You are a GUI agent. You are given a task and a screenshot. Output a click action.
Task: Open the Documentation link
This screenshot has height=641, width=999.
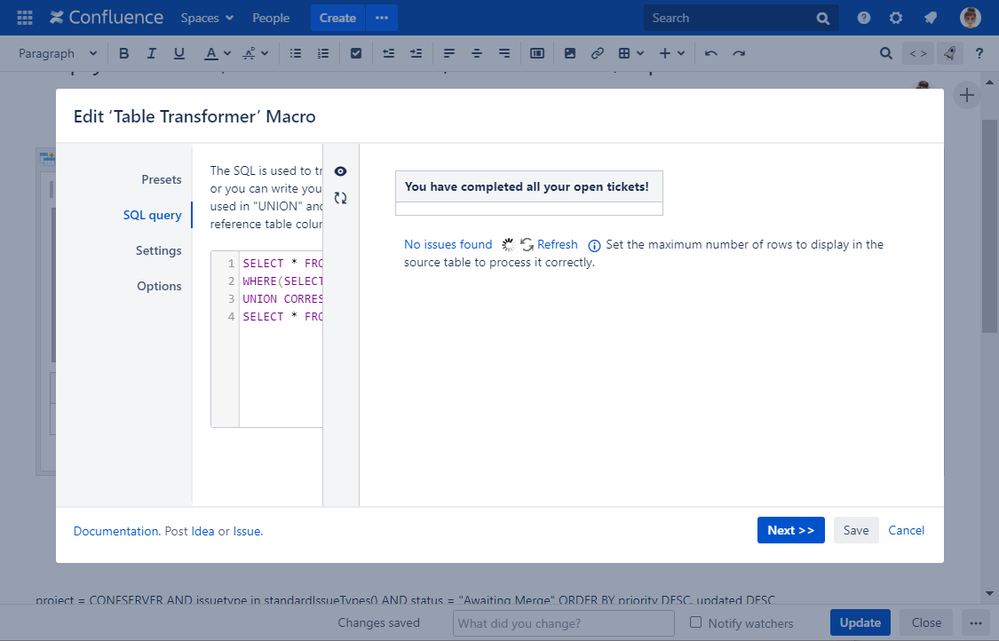point(117,531)
